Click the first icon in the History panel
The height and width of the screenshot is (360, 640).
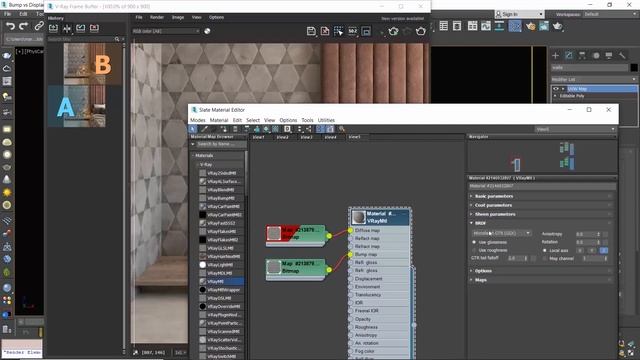pyautogui.click(x=53, y=28)
